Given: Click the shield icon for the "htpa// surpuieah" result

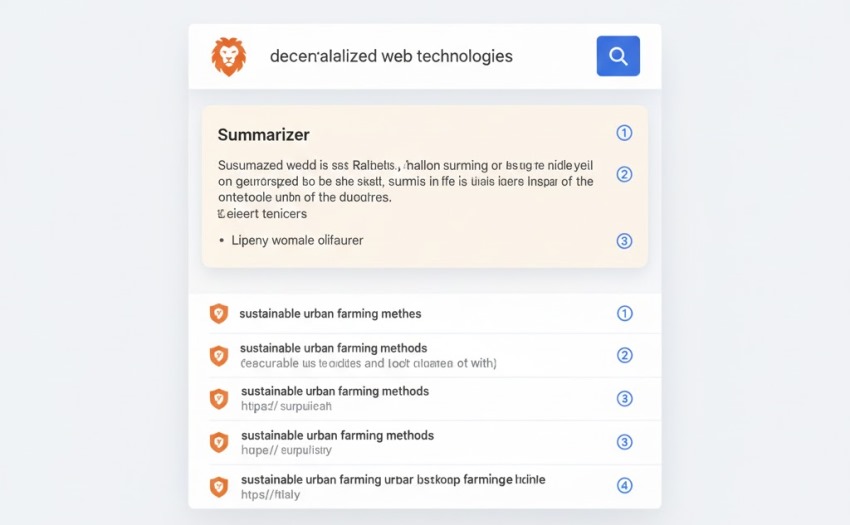Looking at the screenshot, I should (218, 399).
